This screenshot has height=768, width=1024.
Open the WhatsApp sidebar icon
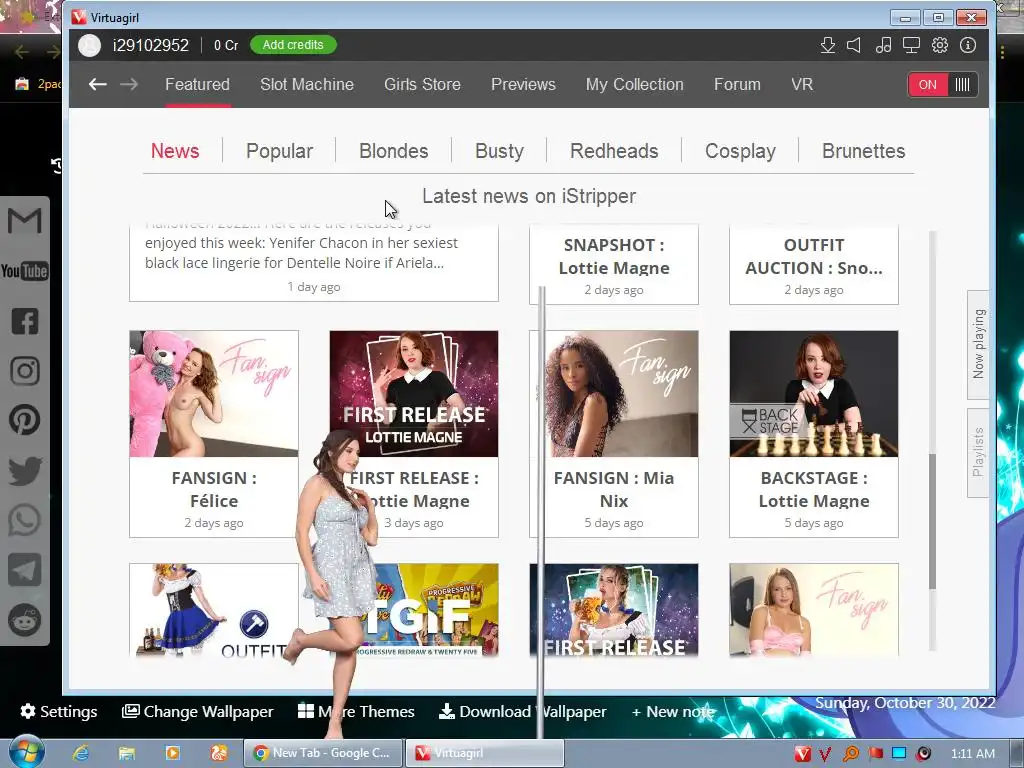[x=25, y=520]
